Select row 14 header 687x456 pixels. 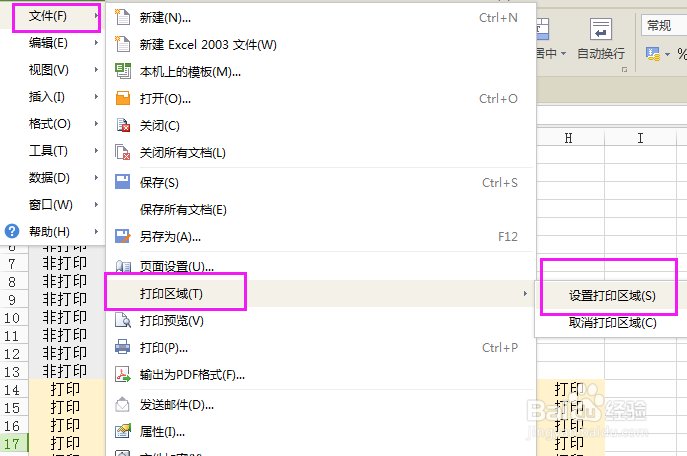click(x=14, y=389)
